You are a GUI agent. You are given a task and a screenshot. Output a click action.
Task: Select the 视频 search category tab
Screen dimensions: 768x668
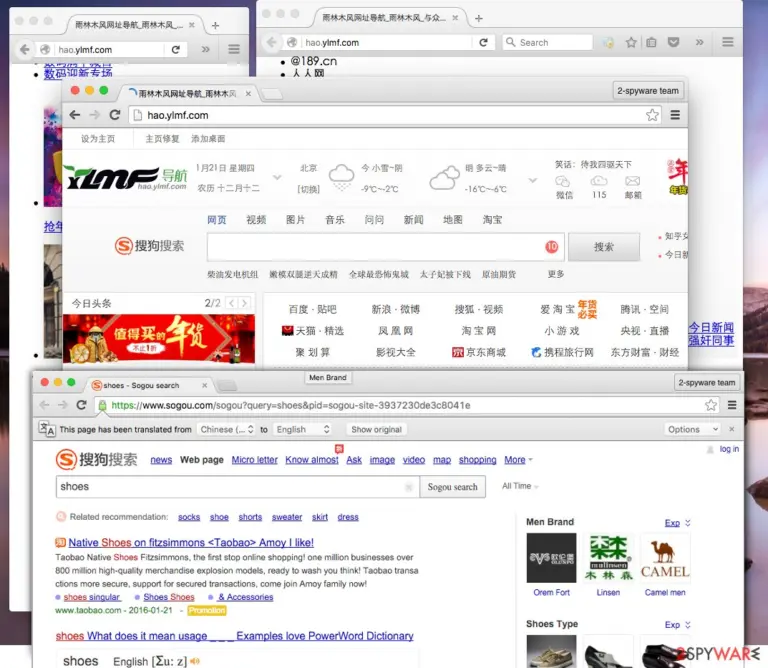point(256,220)
